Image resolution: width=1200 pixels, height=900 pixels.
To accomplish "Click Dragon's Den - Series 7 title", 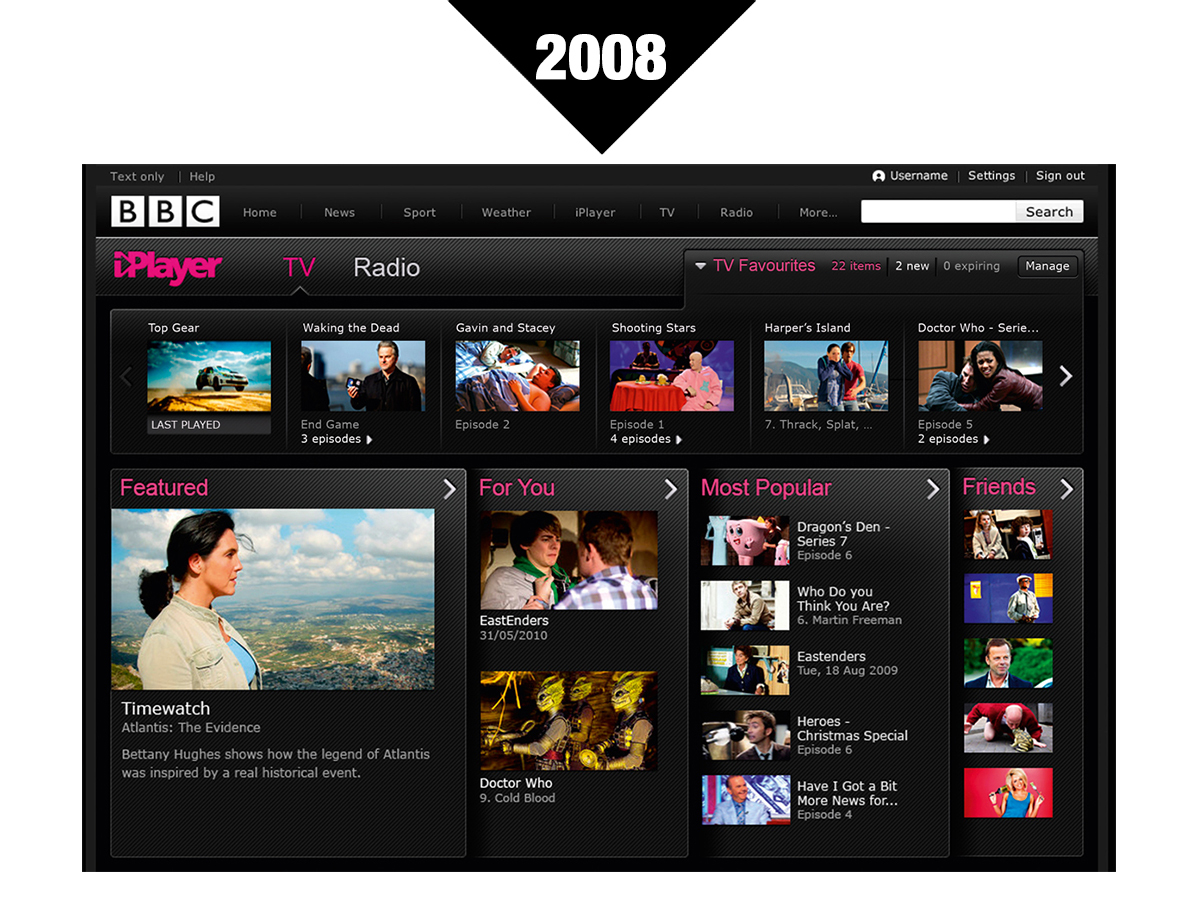I will click(x=843, y=534).
